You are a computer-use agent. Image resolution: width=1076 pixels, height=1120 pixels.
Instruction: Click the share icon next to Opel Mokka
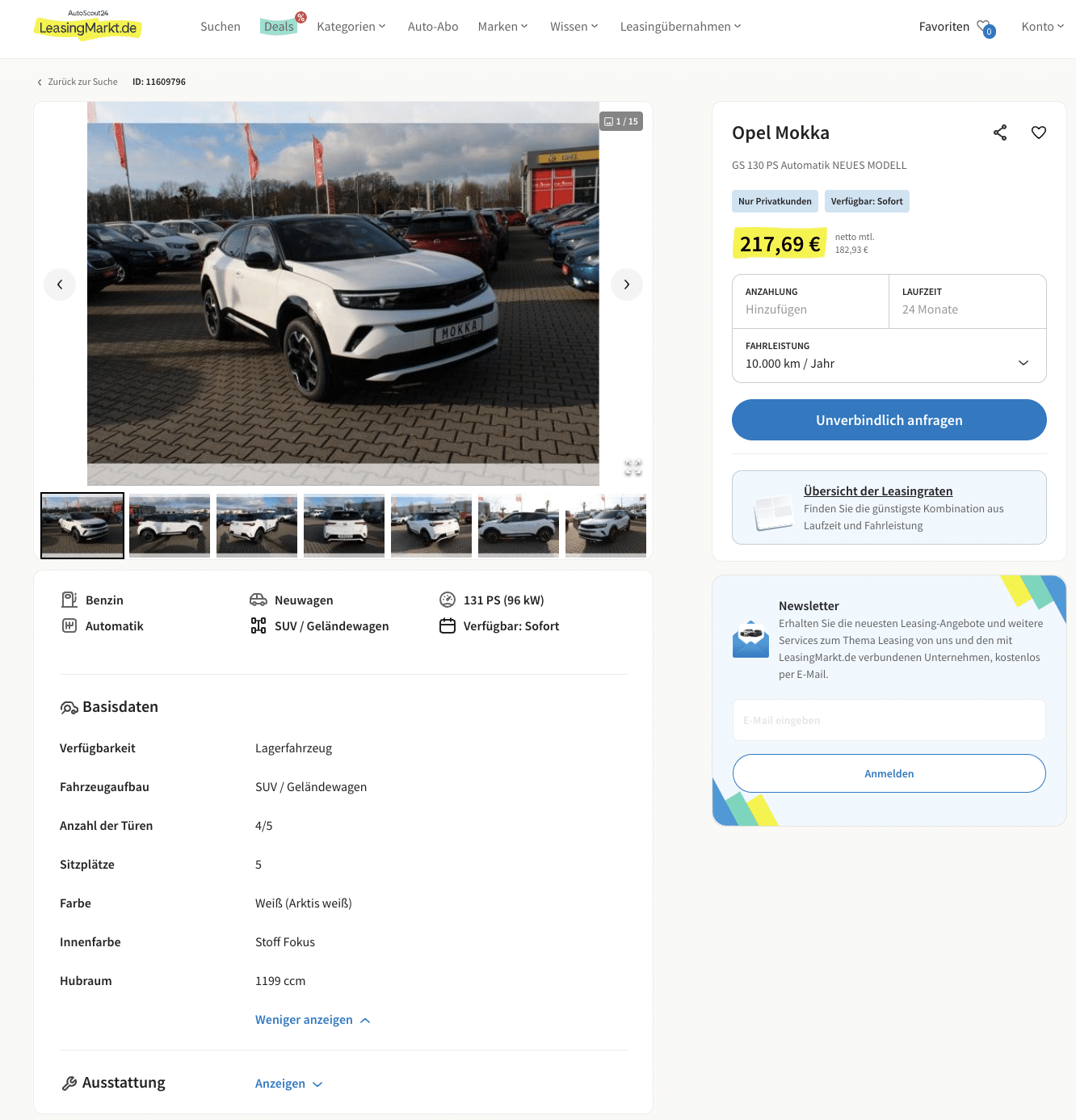1000,133
